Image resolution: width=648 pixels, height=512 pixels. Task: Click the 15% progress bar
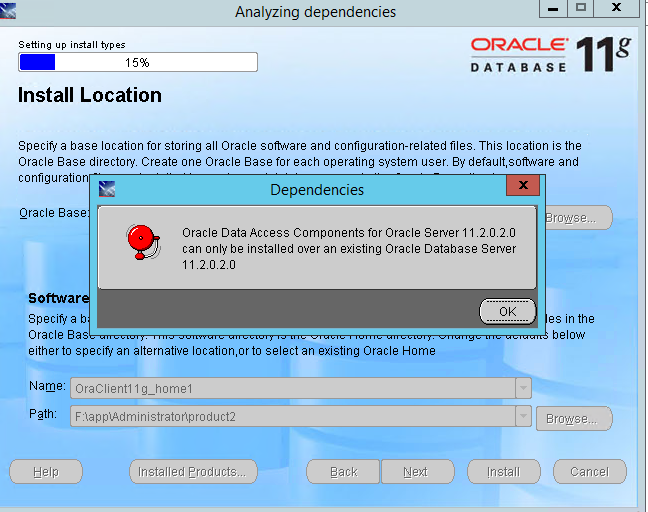pyautogui.click(x=138, y=62)
